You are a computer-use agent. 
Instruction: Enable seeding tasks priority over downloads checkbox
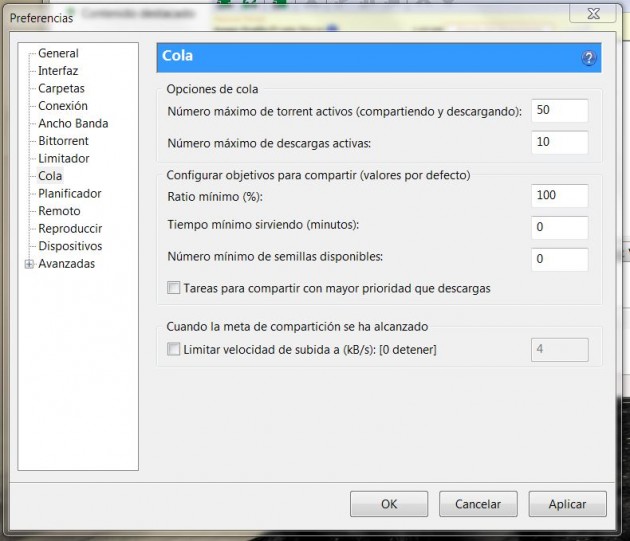click(174, 288)
